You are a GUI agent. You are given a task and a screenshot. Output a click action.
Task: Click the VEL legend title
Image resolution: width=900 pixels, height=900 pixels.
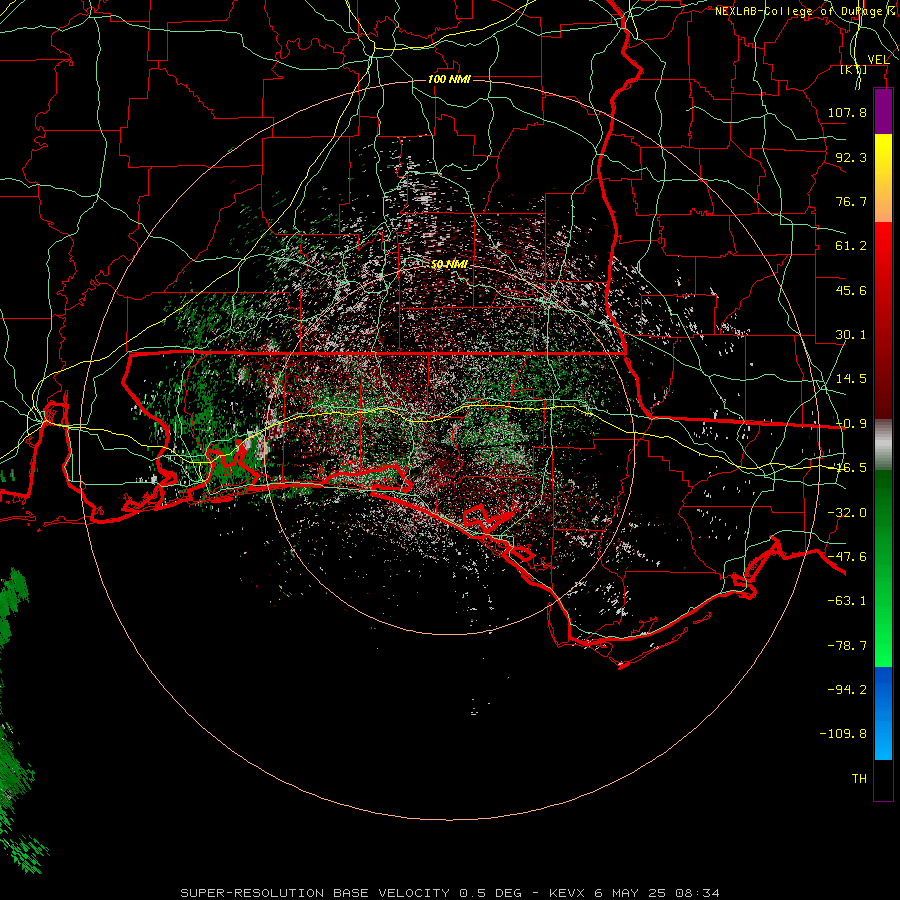(x=878, y=60)
